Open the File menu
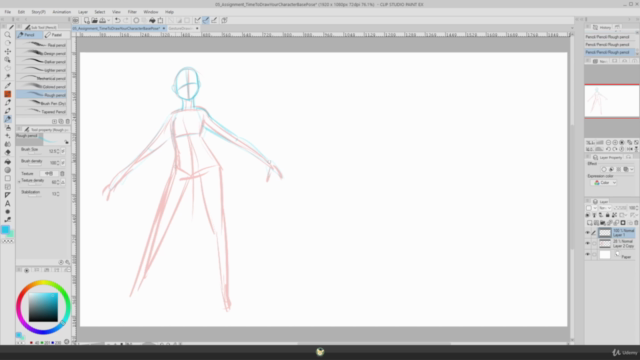The image size is (640, 360). tap(8, 12)
